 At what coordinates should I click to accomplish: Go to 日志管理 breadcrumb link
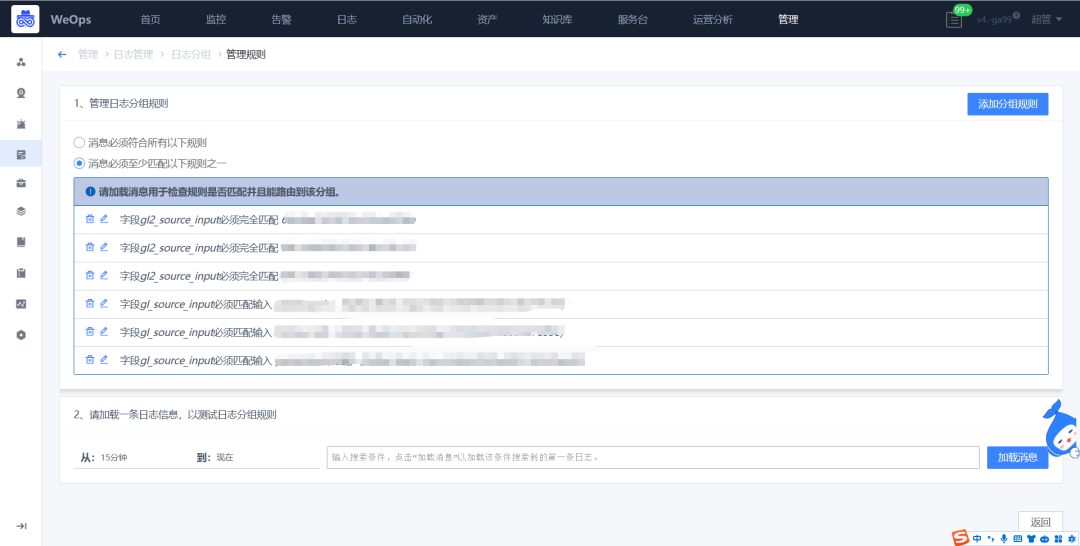(134, 54)
